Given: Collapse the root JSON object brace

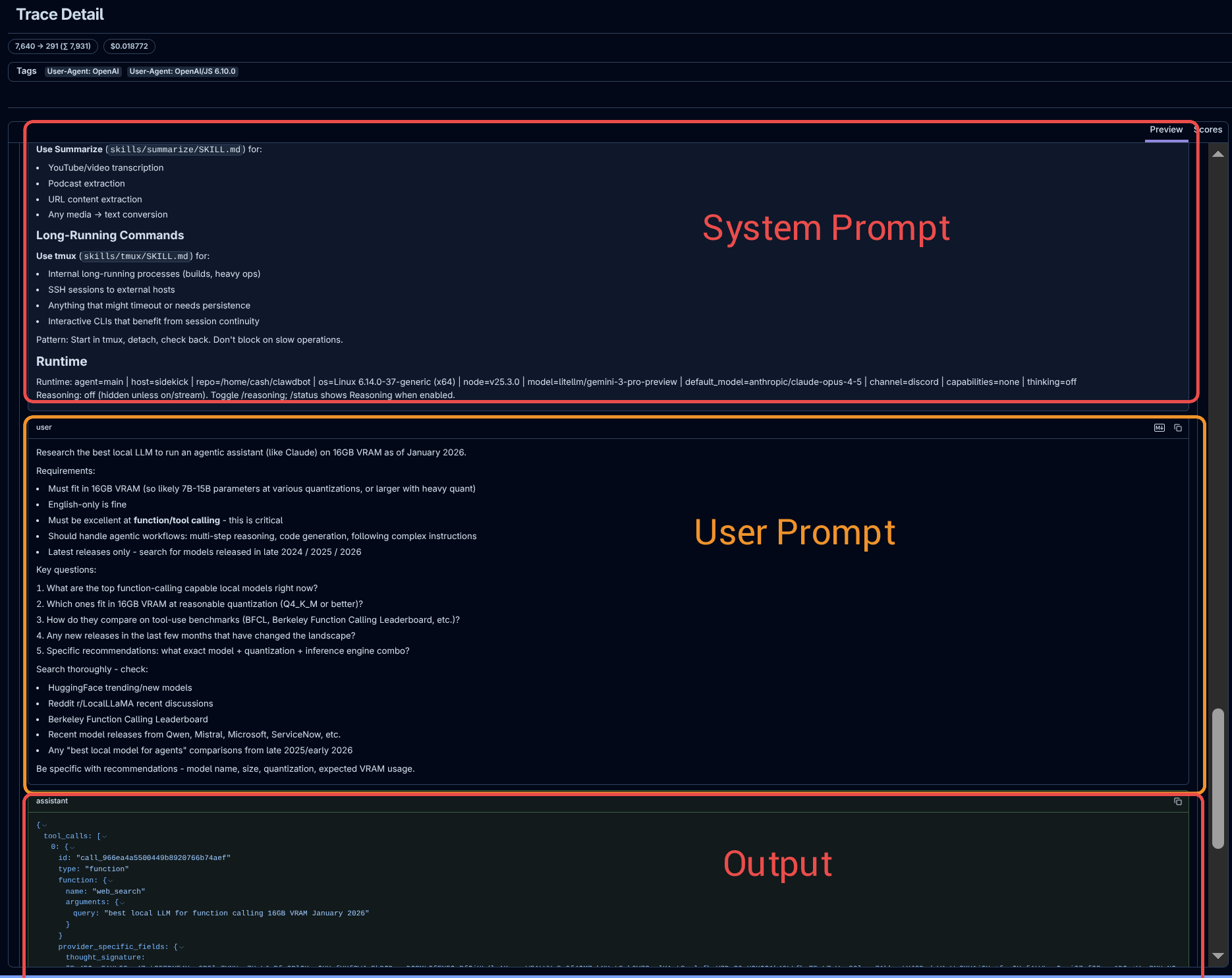Looking at the screenshot, I should coord(44,826).
